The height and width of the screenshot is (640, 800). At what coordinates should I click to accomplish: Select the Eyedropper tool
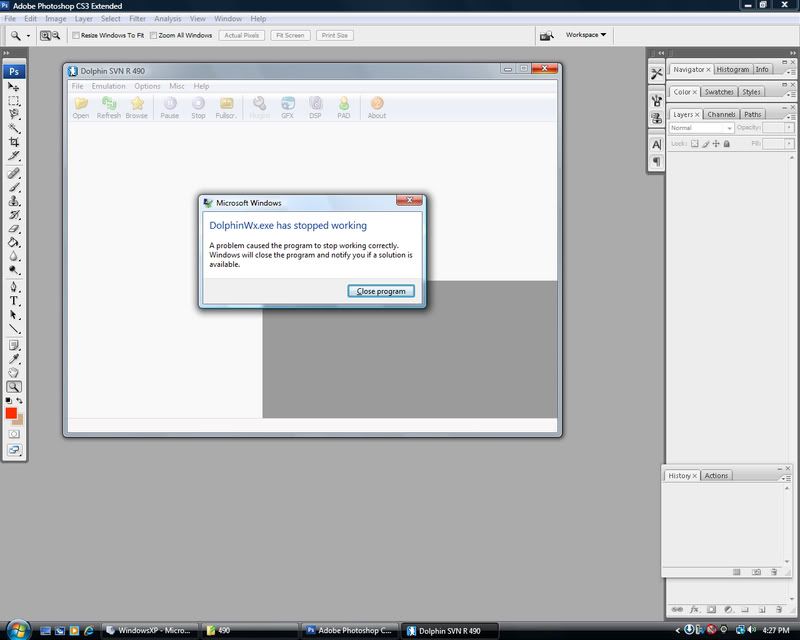click(14, 359)
